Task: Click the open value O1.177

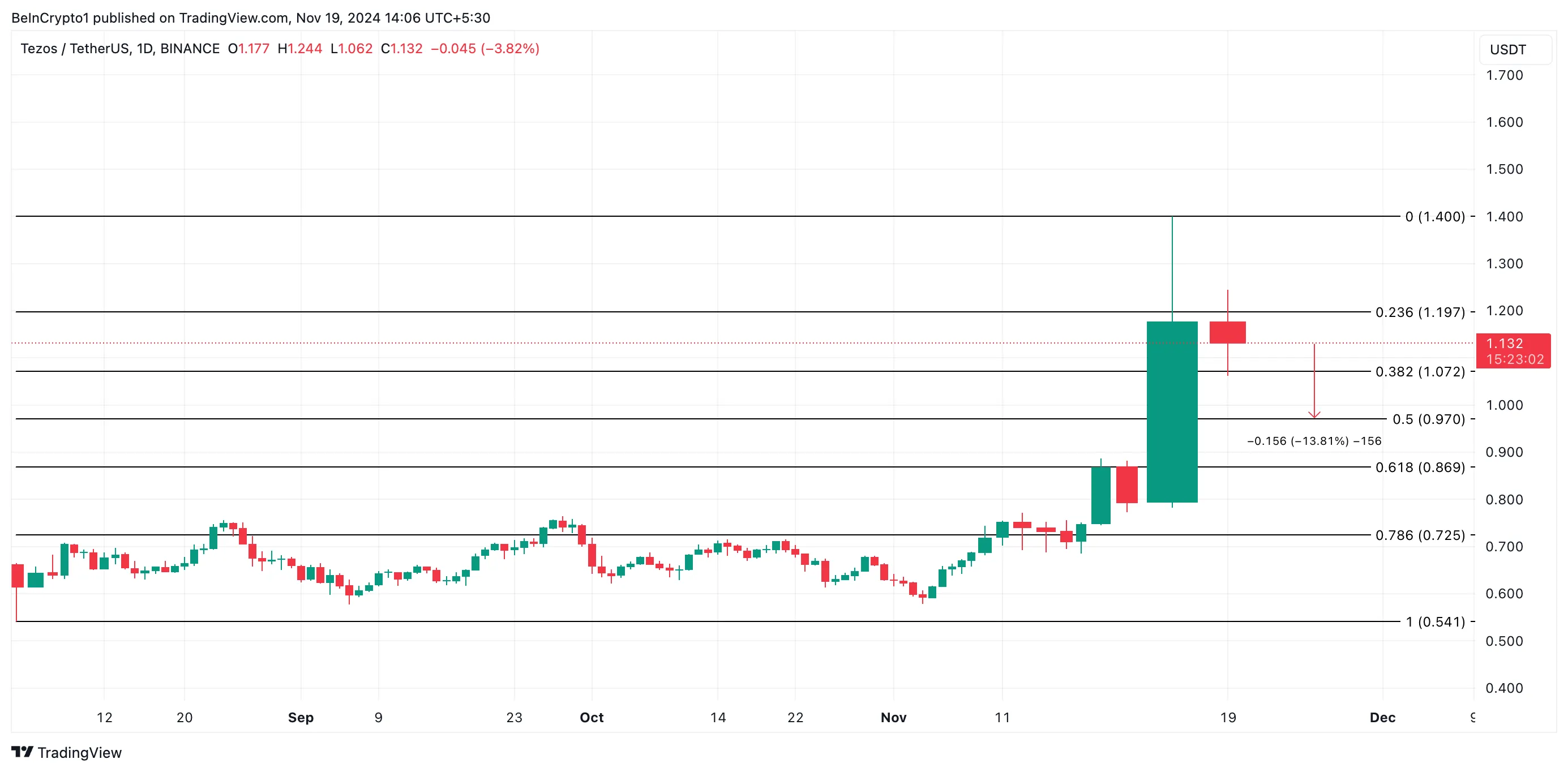Action: (x=249, y=48)
